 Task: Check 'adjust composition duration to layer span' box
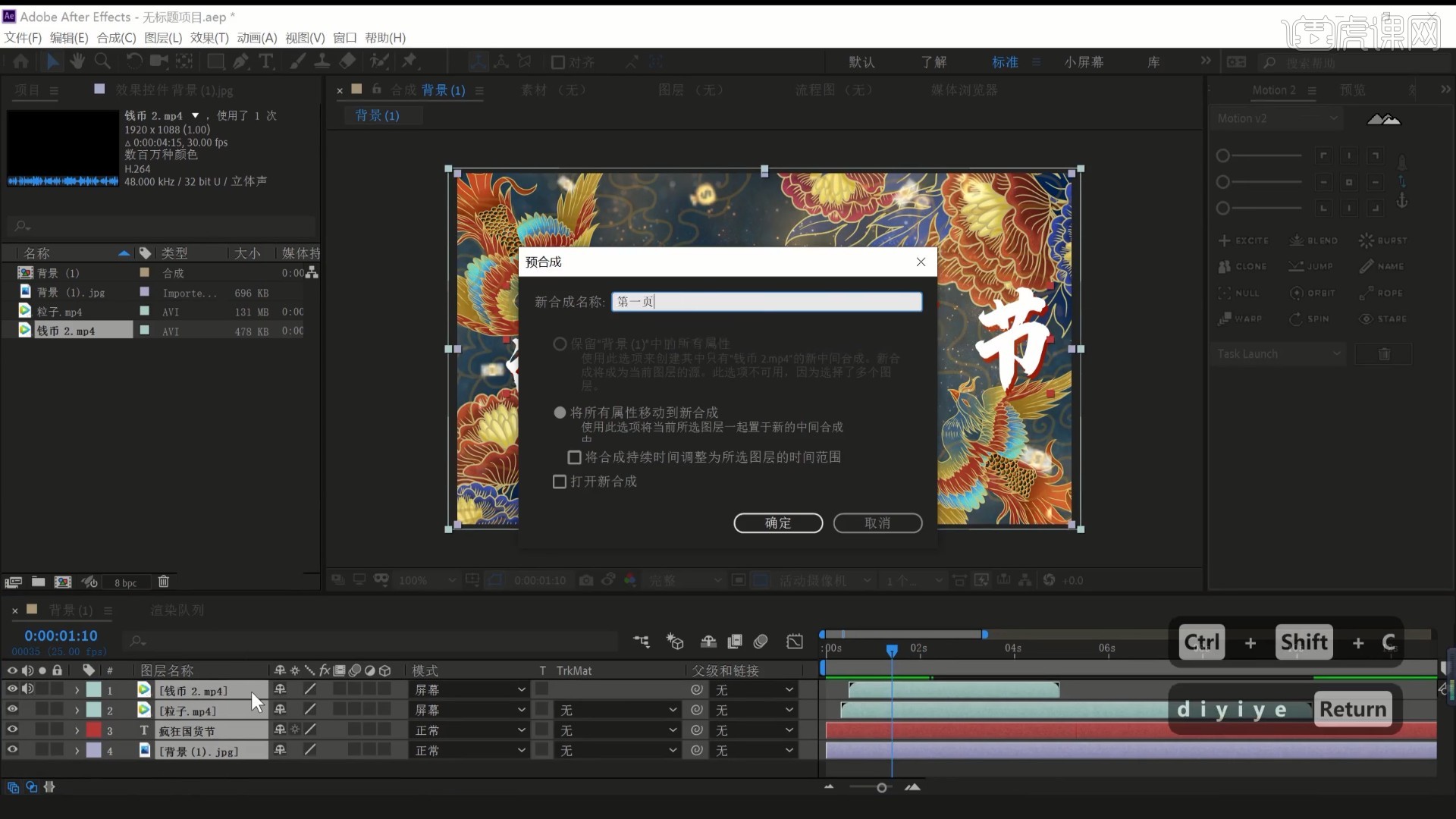(574, 457)
